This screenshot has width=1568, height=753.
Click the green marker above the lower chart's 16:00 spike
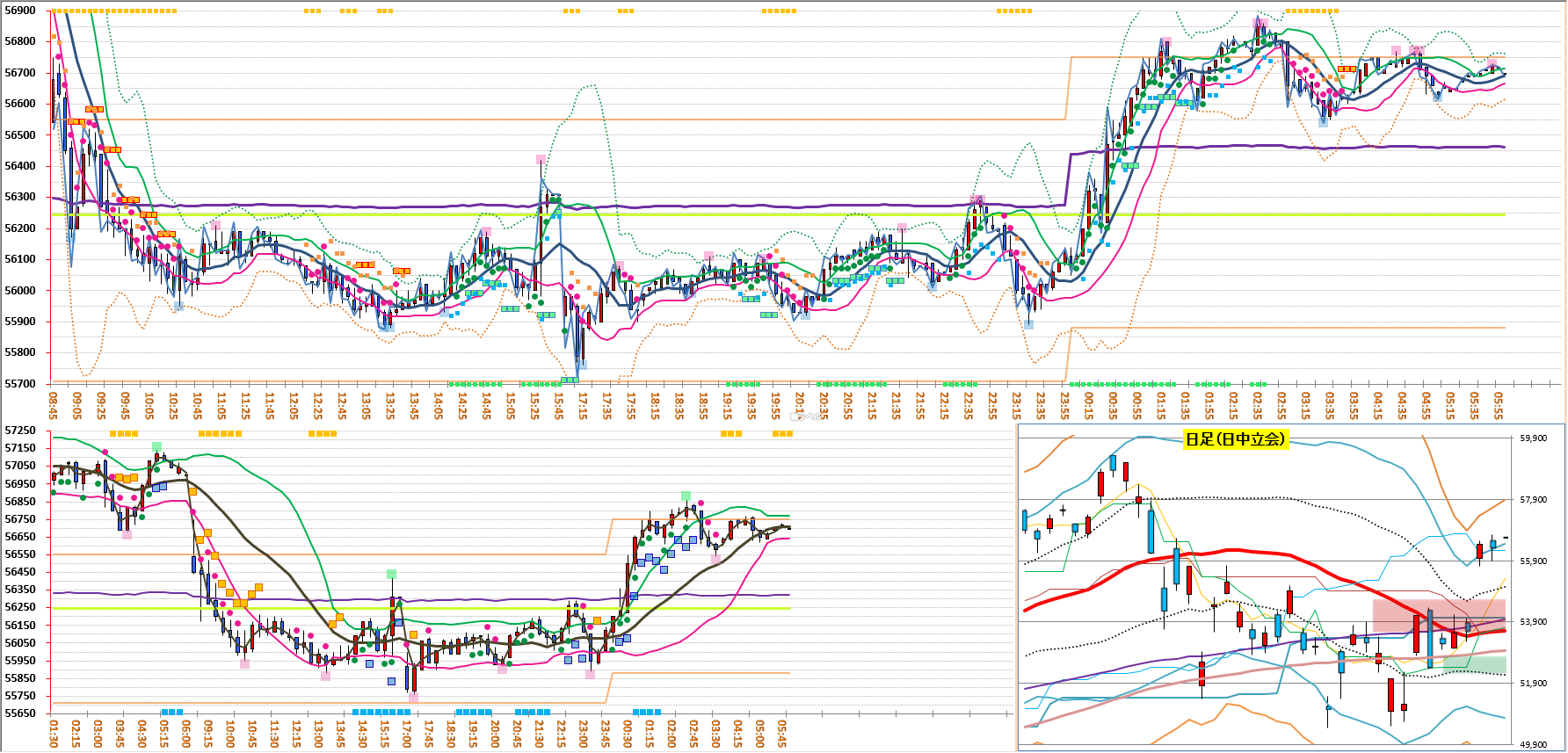(x=391, y=574)
